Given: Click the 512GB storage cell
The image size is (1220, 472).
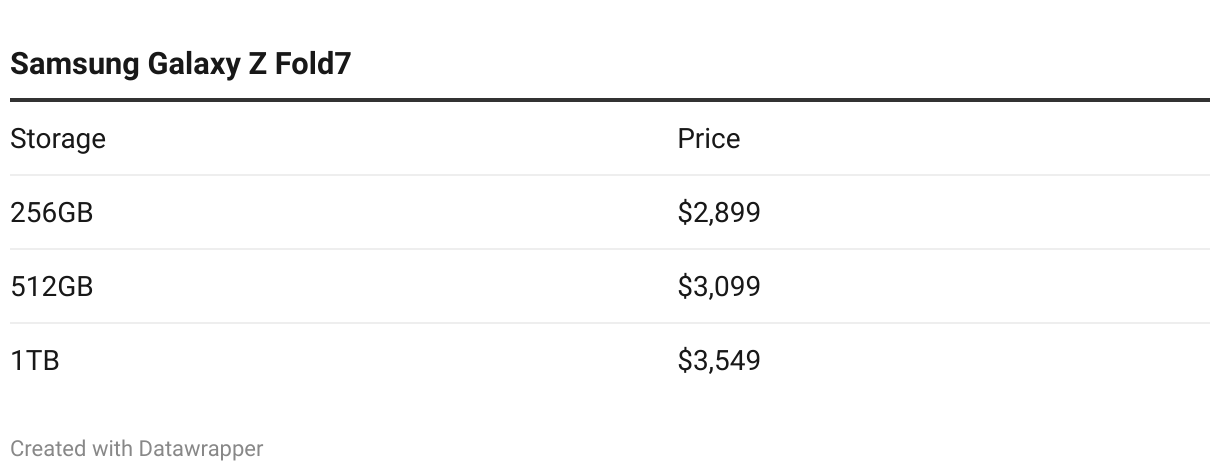Looking at the screenshot, I should click(x=52, y=286).
